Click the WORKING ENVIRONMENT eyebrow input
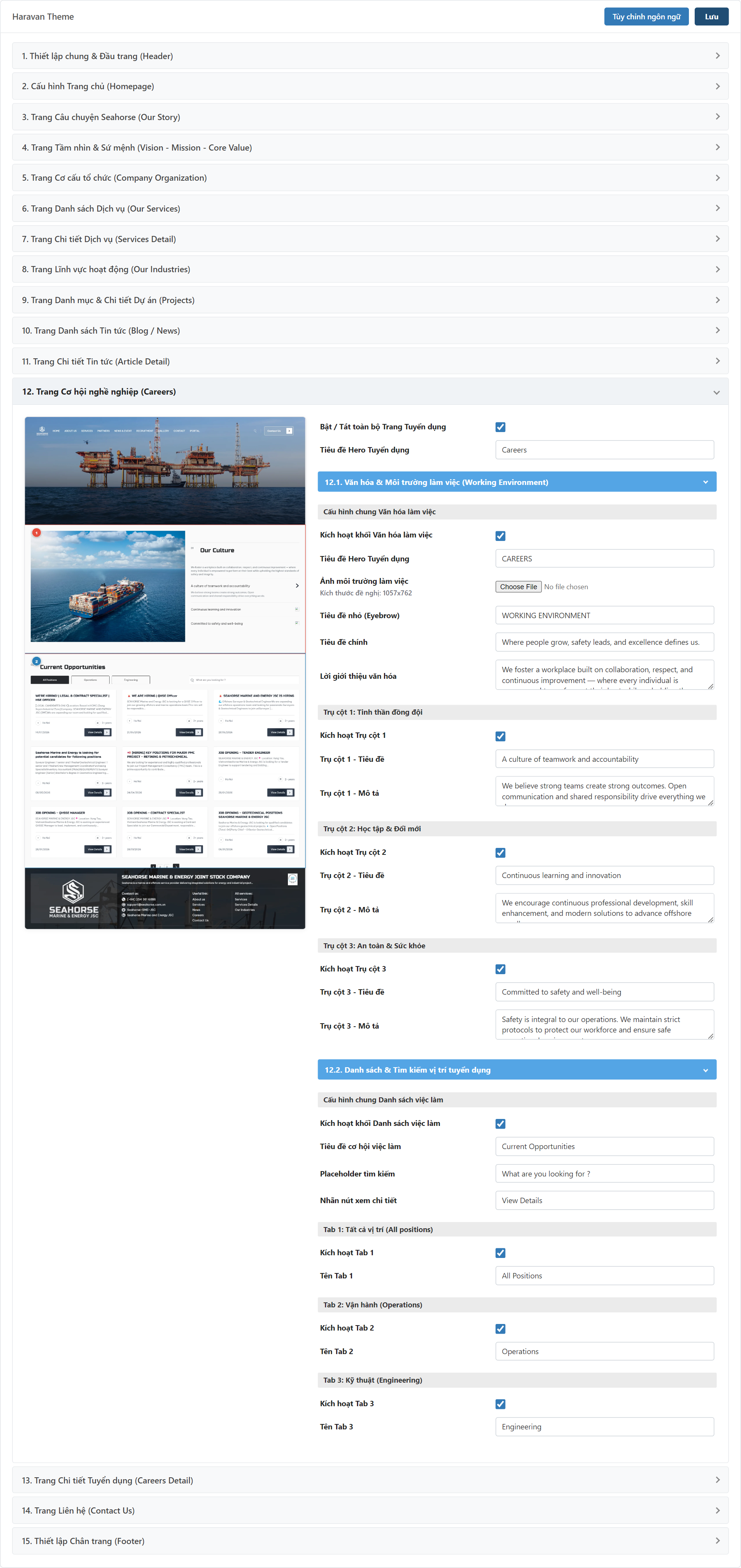The width and height of the screenshot is (741, 1568). click(x=604, y=615)
